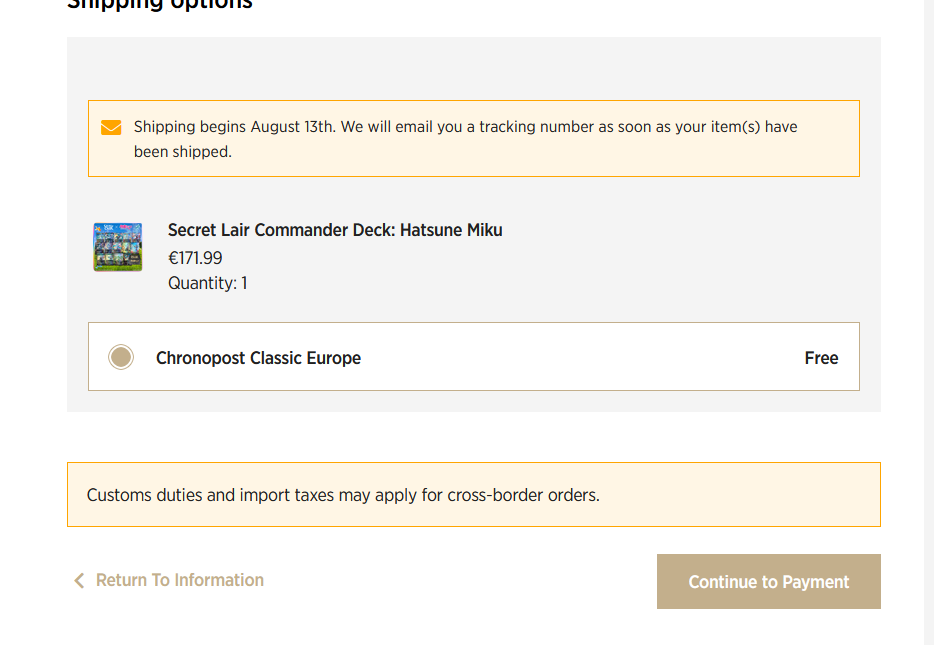Screen dimensions: 934x645
Task: Click the Chronopost Classic Europe label text
Action: [x=258, y=358]
